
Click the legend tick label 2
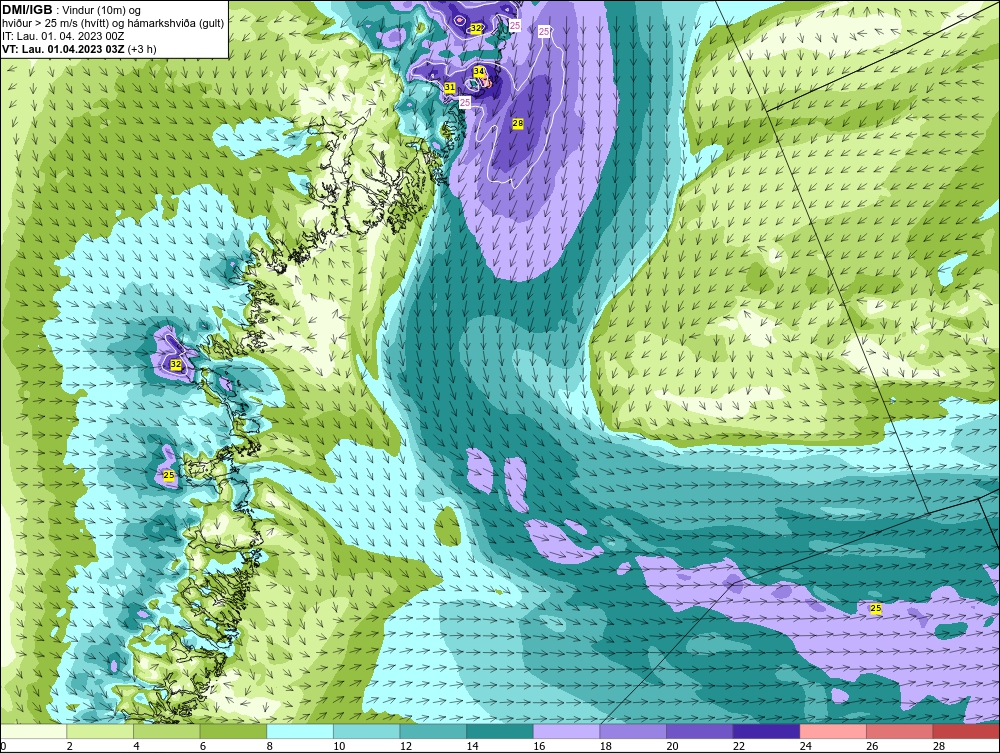tap(70, 746)
